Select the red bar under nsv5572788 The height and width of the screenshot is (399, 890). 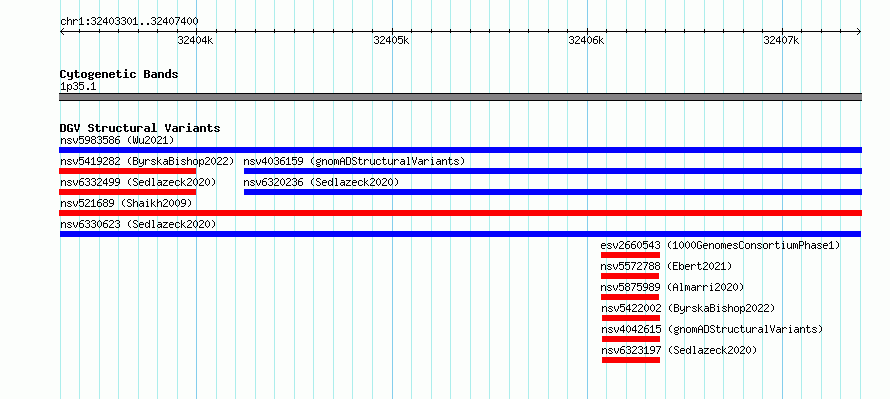pos(630,276)
